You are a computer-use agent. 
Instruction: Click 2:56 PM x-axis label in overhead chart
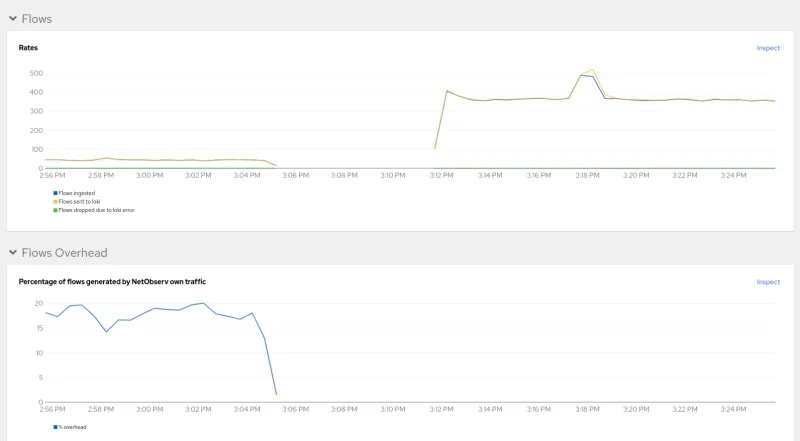(53, 409)
